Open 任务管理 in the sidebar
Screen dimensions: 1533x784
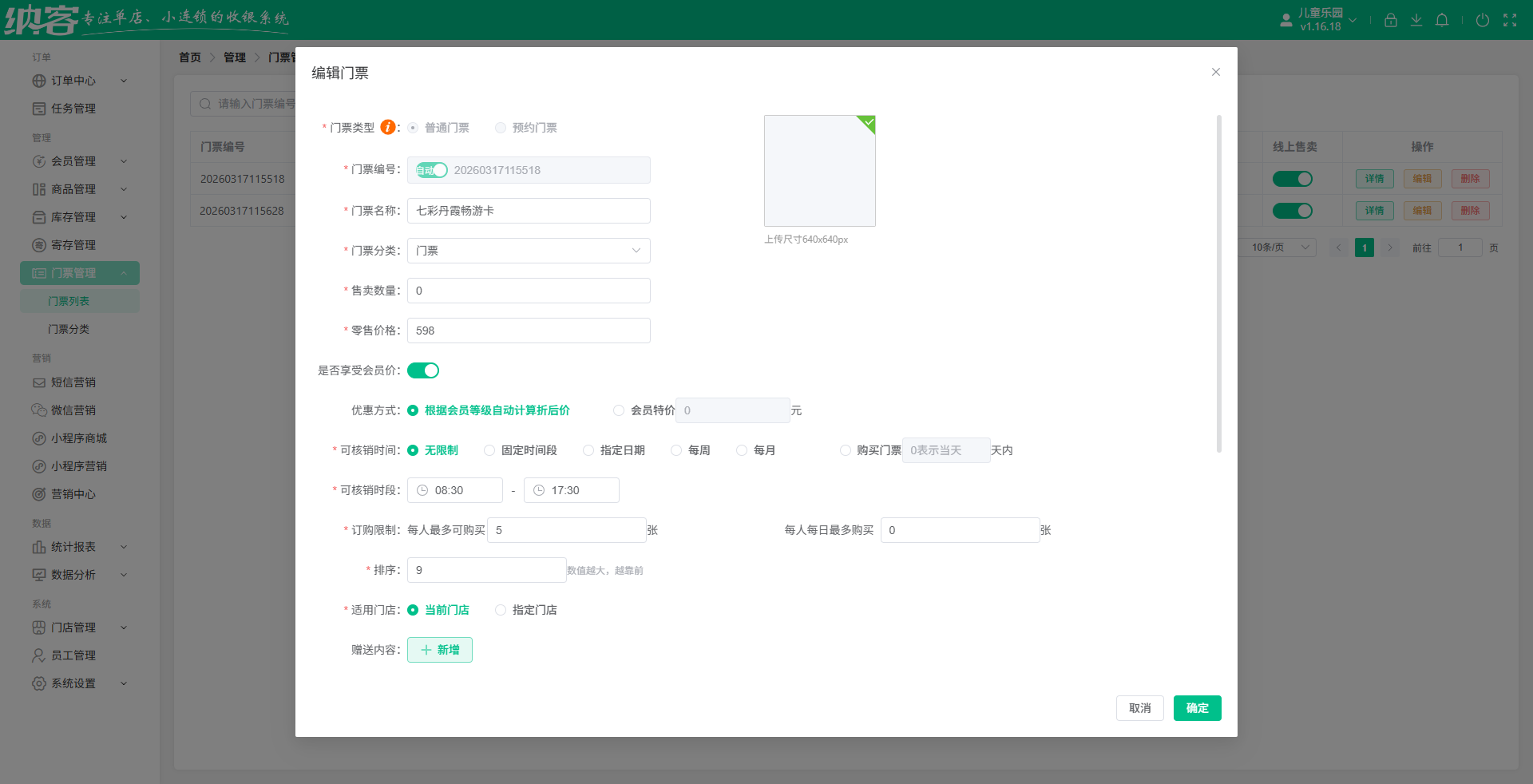pos(73,109)
